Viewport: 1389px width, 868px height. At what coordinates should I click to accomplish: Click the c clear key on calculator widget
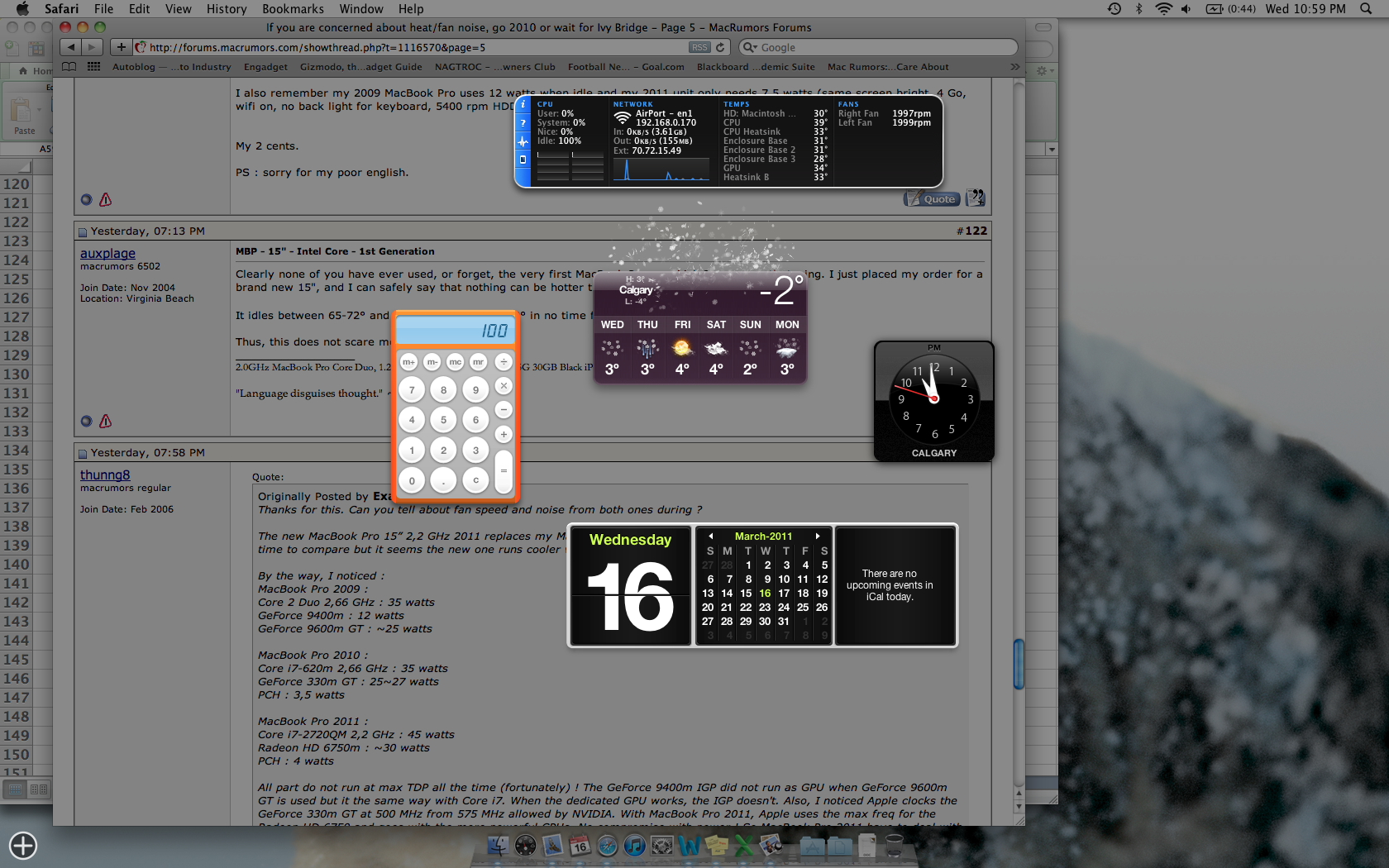[475, 479]
